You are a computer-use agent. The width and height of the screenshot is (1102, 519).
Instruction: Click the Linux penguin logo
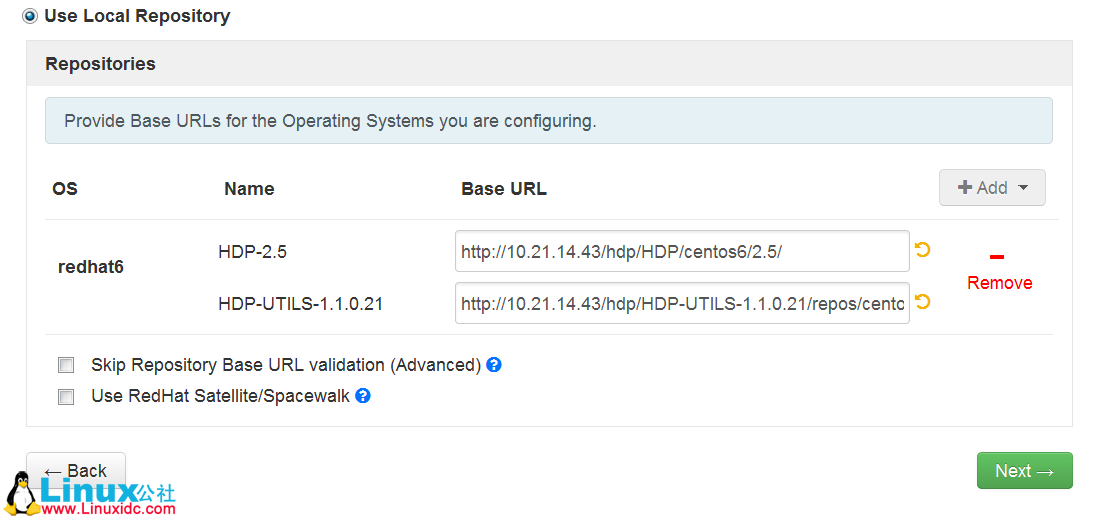pyautogui.click(x=20, y=494)
